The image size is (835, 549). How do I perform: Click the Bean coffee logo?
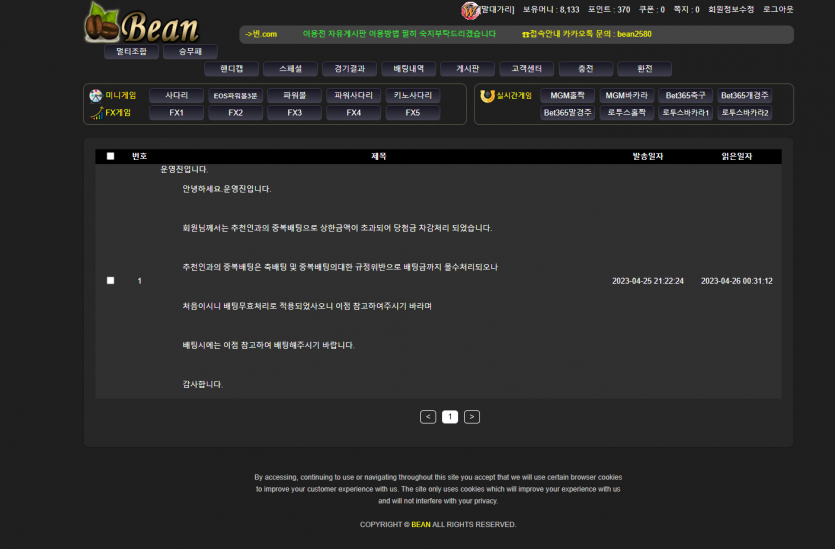[141, 23]
